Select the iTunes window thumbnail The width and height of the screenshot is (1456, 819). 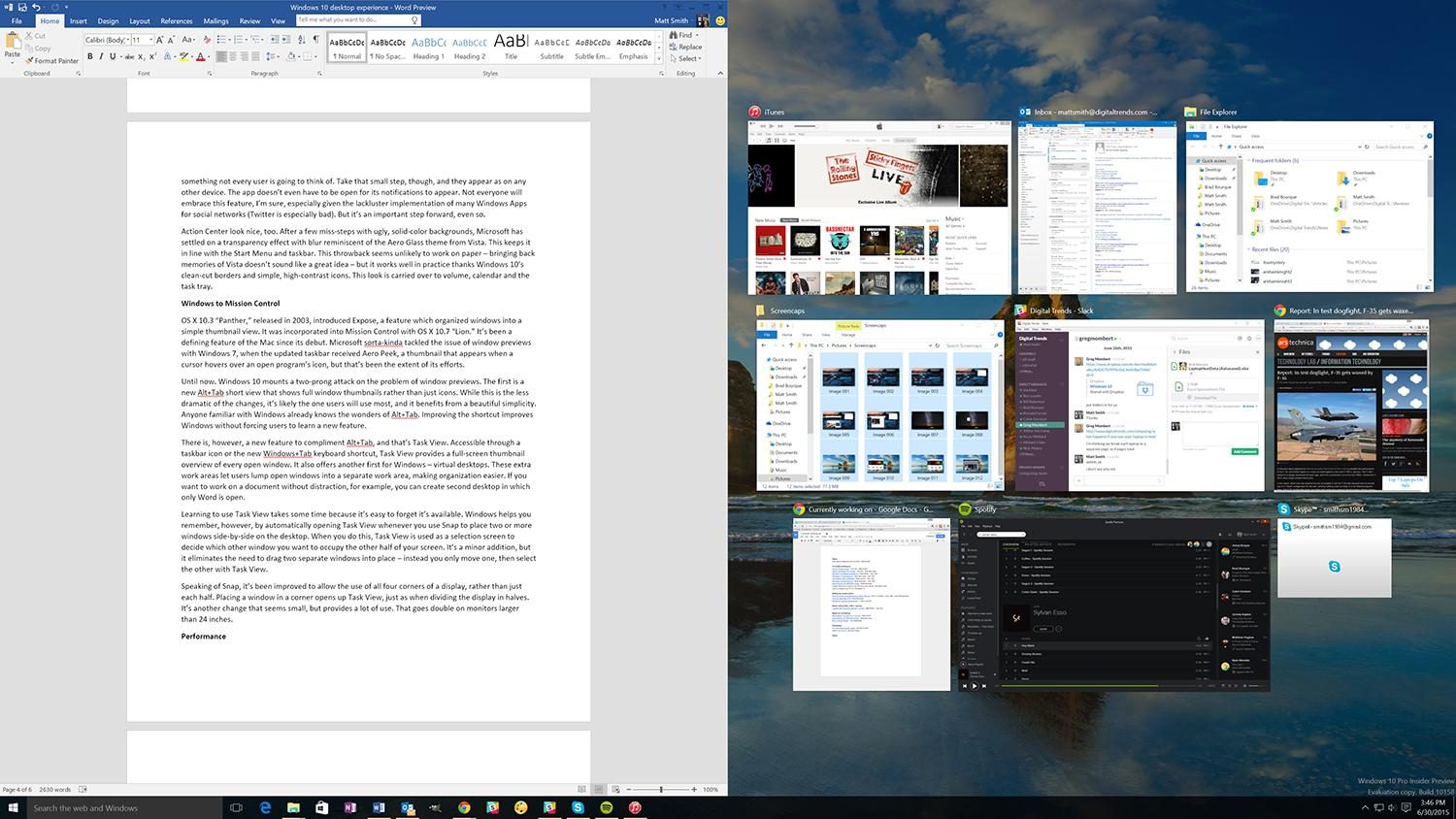point(879,208)
